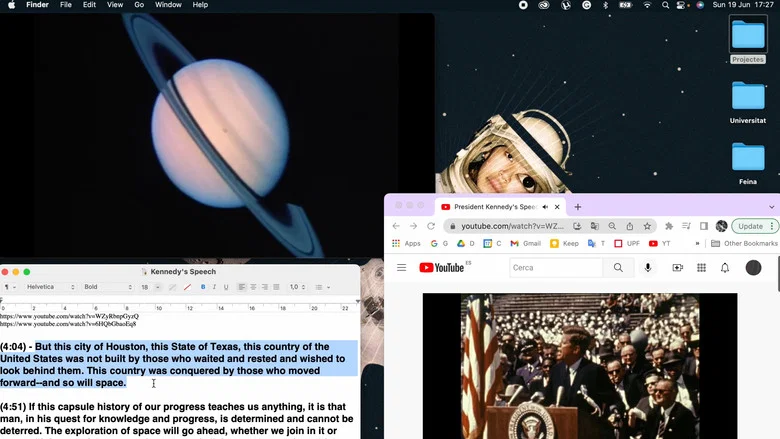Open the YouTube apps grid icon
This screenshot has height=439, width=780.
point(701,267)
